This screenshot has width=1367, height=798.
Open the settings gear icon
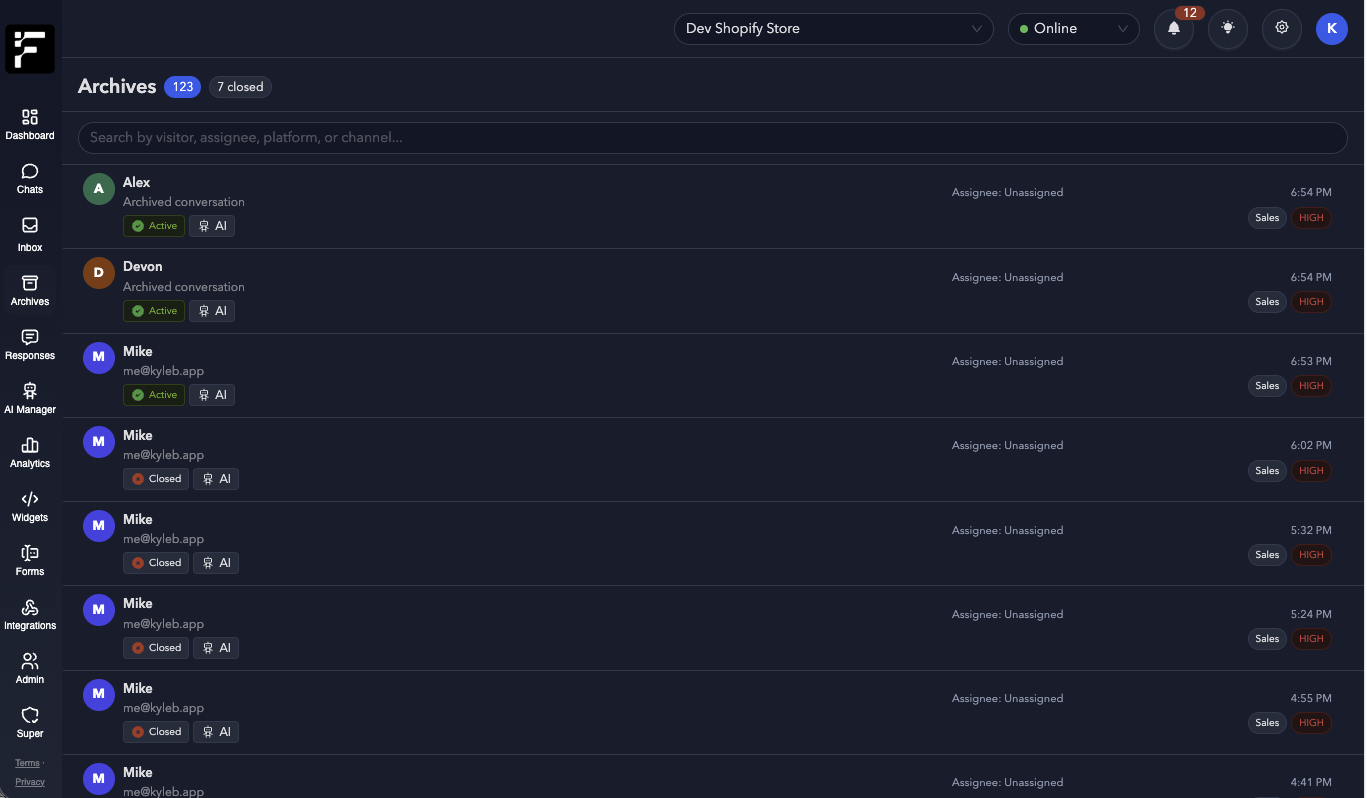[1282, 29]
